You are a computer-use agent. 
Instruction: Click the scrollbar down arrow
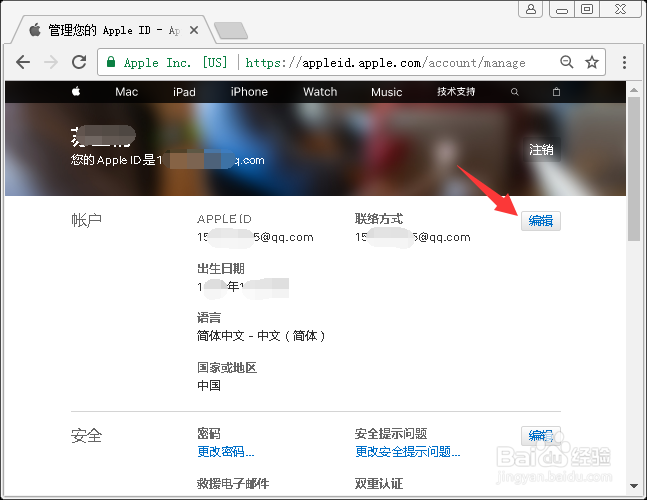(x=634, y=486)
